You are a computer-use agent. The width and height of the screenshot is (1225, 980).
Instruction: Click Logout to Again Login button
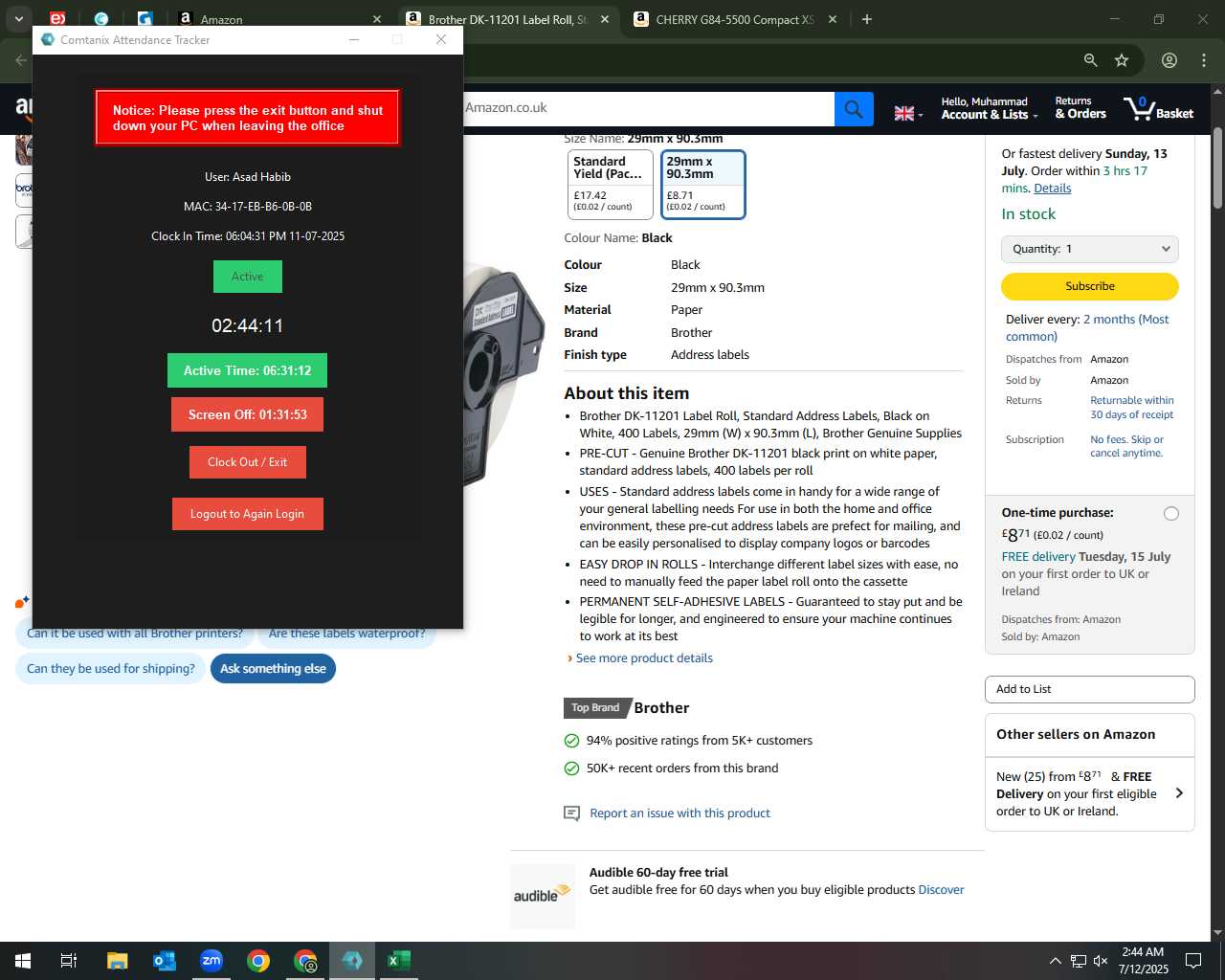coord(247,514)
